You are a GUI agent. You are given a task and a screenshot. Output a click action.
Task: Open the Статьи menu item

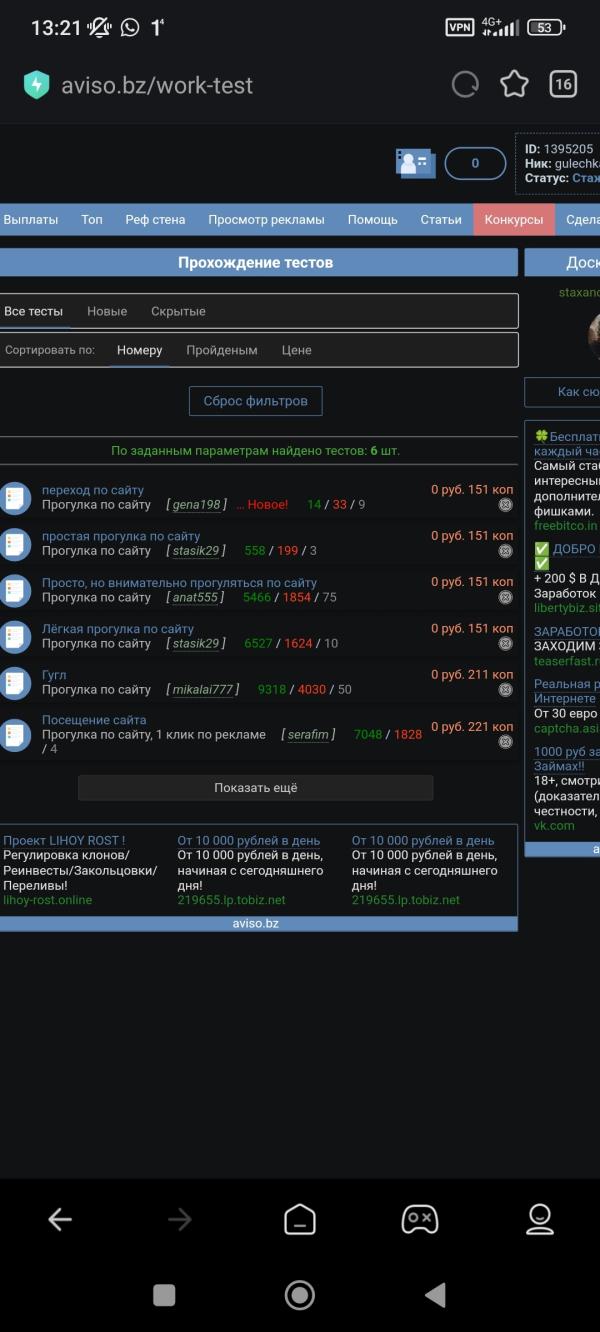(441, 220)
